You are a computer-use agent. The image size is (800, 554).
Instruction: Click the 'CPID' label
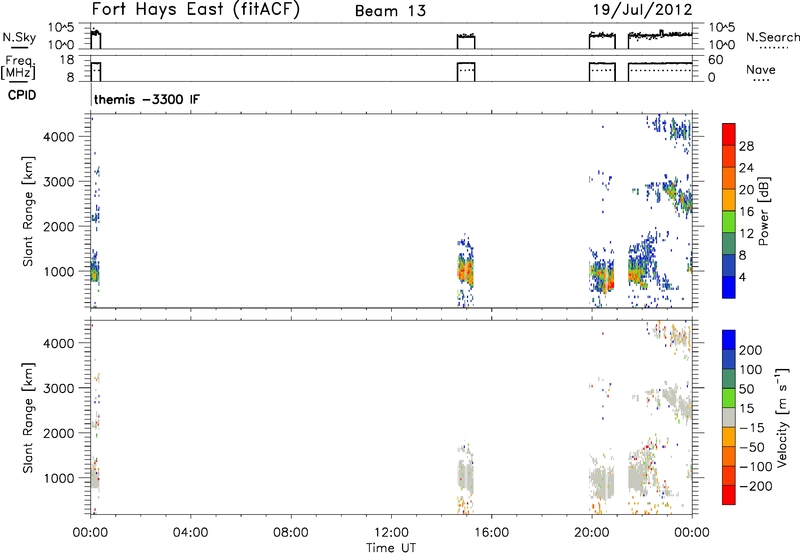click(22, 95)
